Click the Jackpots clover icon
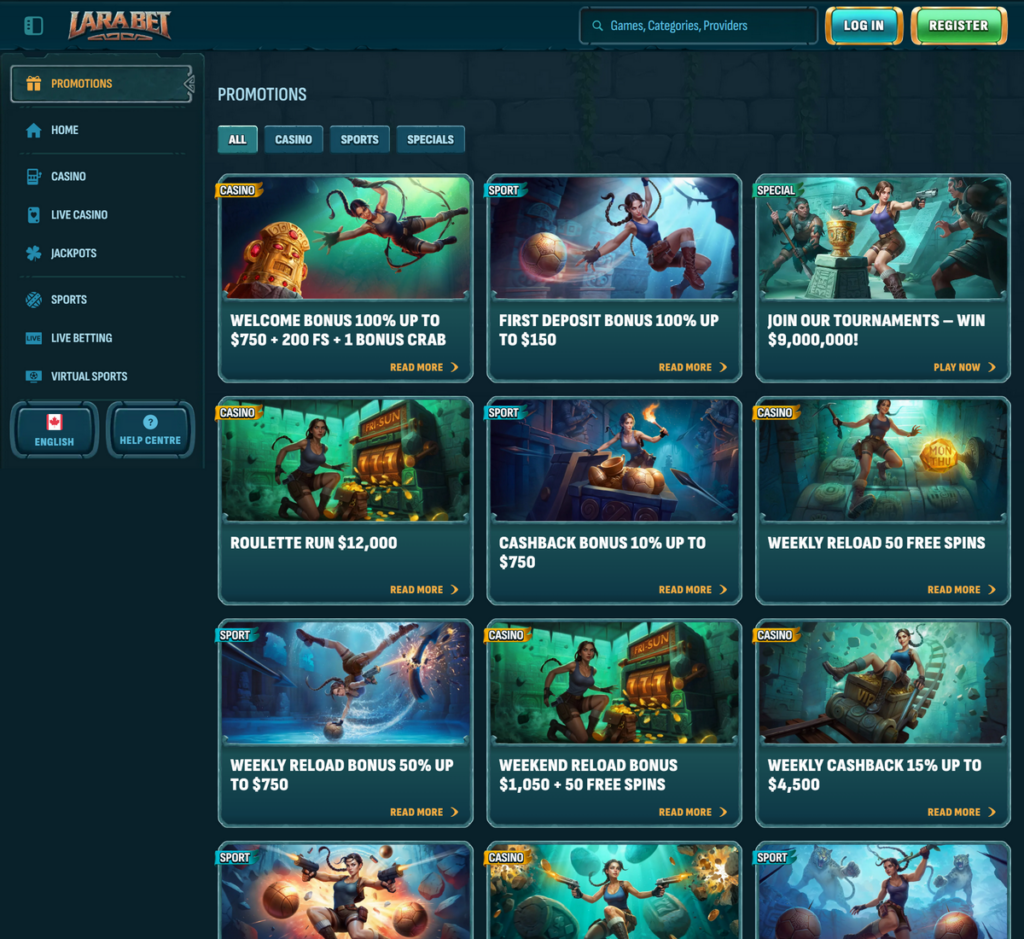1024x939 pixels. pos(33,253)
